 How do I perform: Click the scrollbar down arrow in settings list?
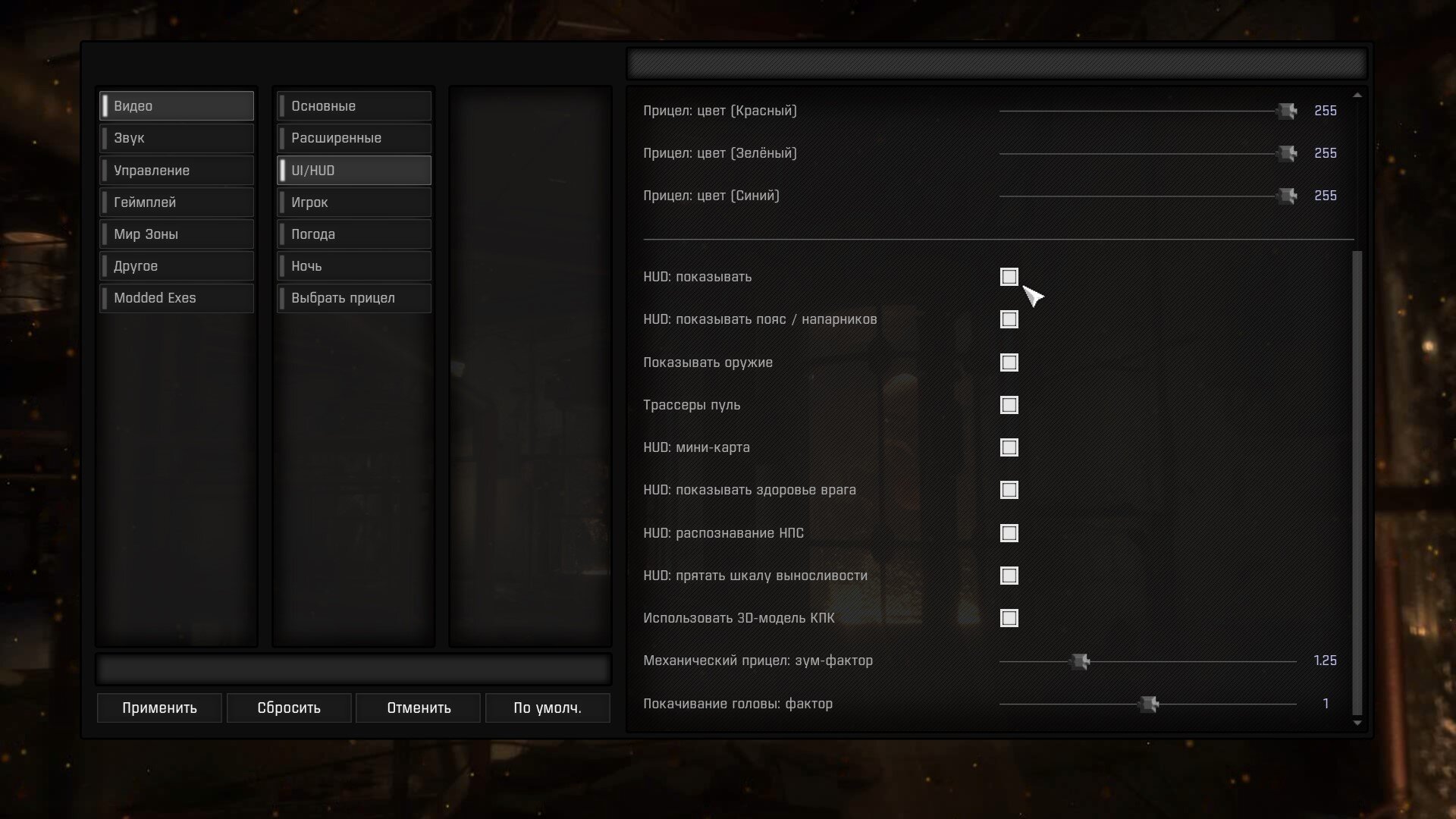[x=1357, y=723]
